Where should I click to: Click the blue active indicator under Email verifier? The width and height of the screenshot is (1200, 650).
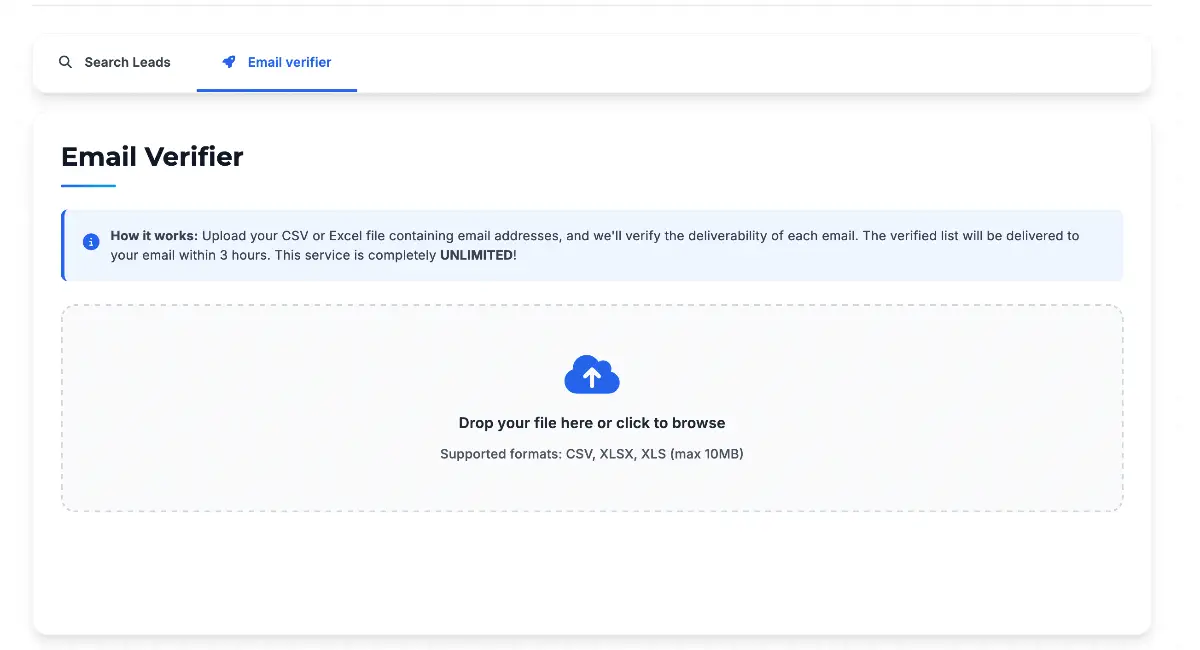pos(277,90)
